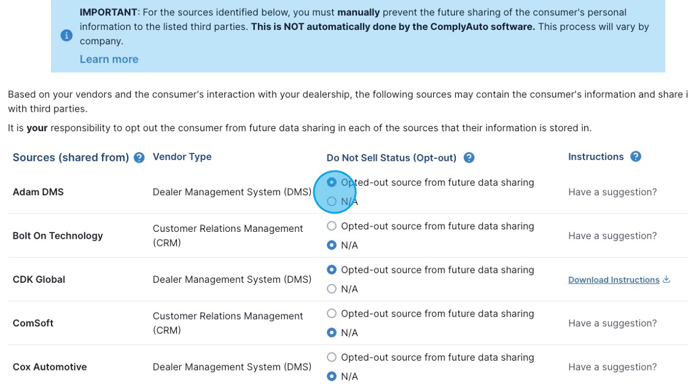Image resolution: width=688 pixels, height=384 pixels.
Task: Select Opted-out radio for CDK Global
Action: coord(332,270)
